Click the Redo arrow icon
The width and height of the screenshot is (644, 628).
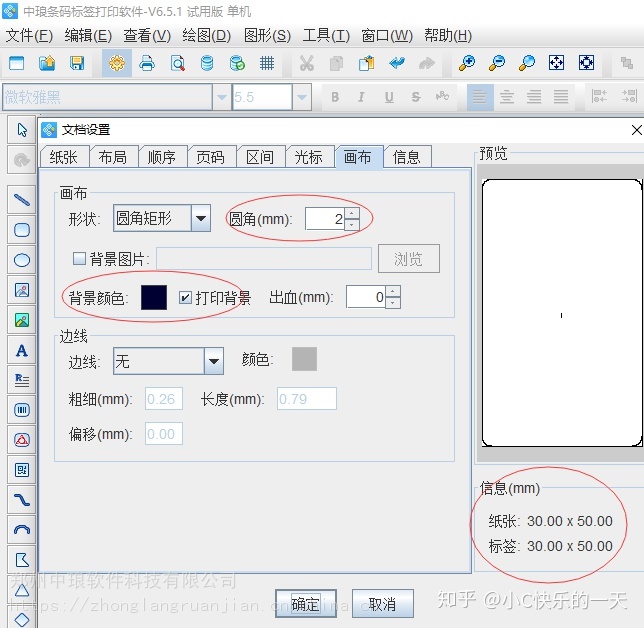pyautogui.click(x=427, y=63)
